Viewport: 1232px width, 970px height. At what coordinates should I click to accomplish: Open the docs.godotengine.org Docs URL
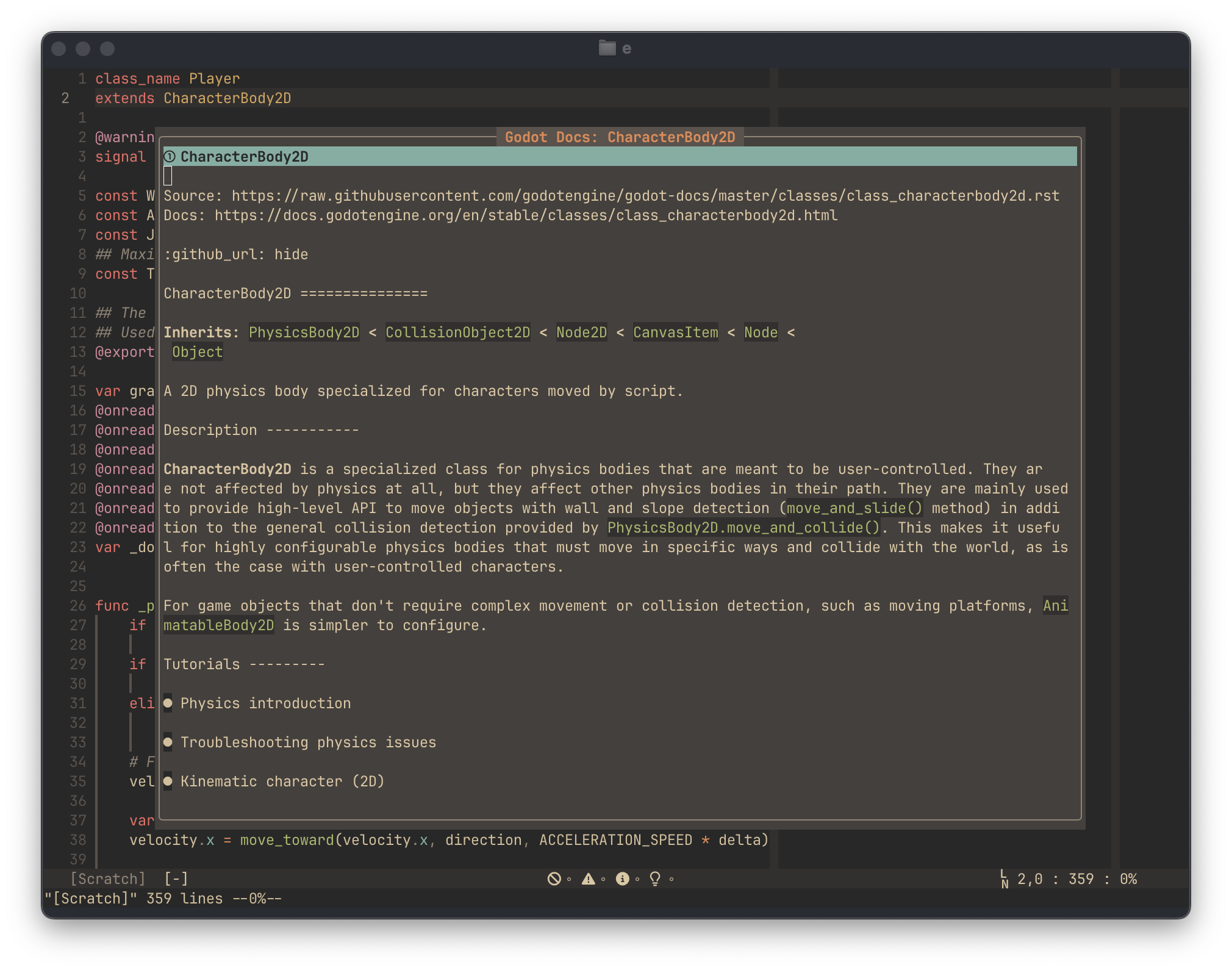click(x=526, y=215)
